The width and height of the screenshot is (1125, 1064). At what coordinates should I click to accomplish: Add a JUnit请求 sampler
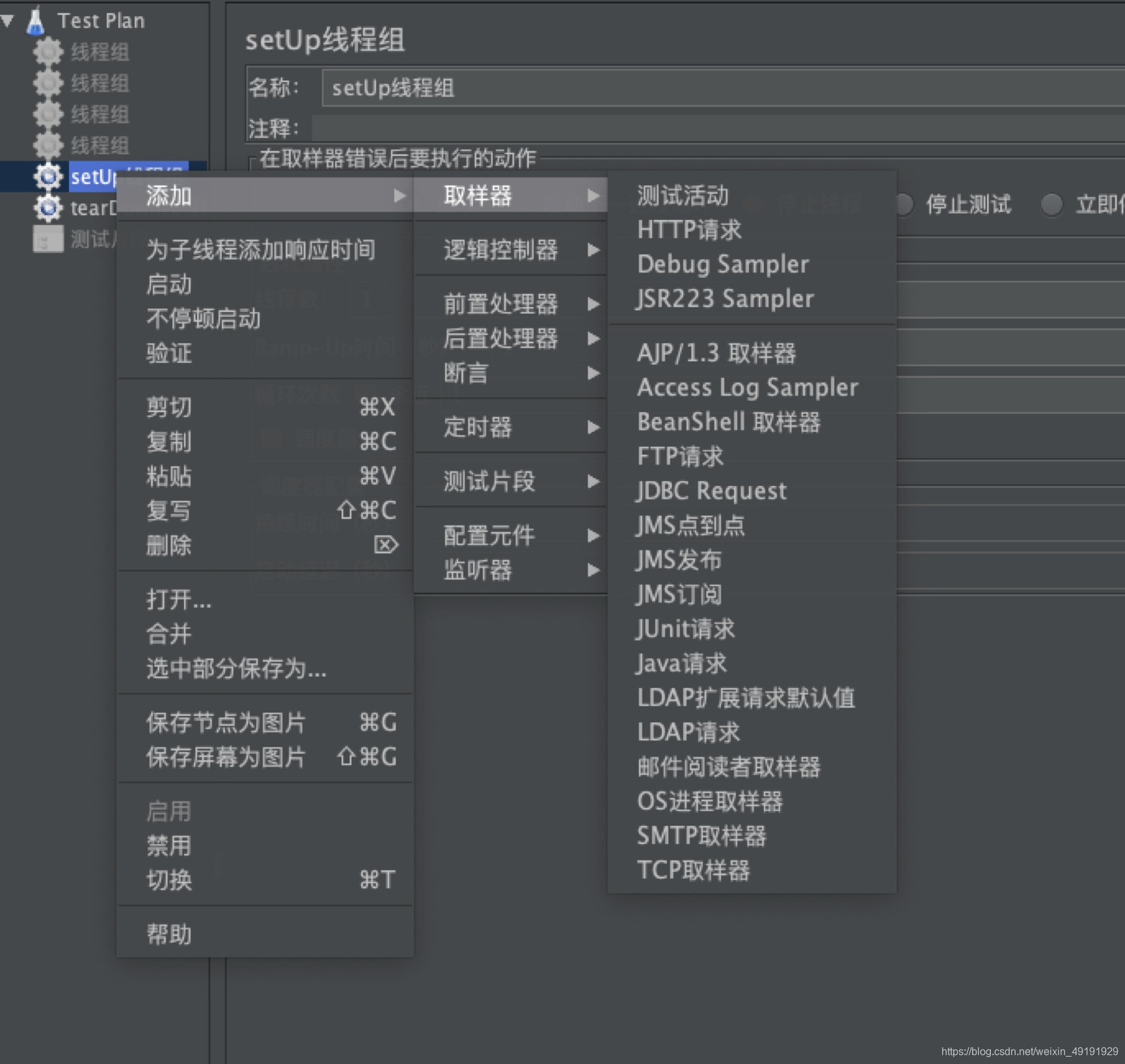752,629
